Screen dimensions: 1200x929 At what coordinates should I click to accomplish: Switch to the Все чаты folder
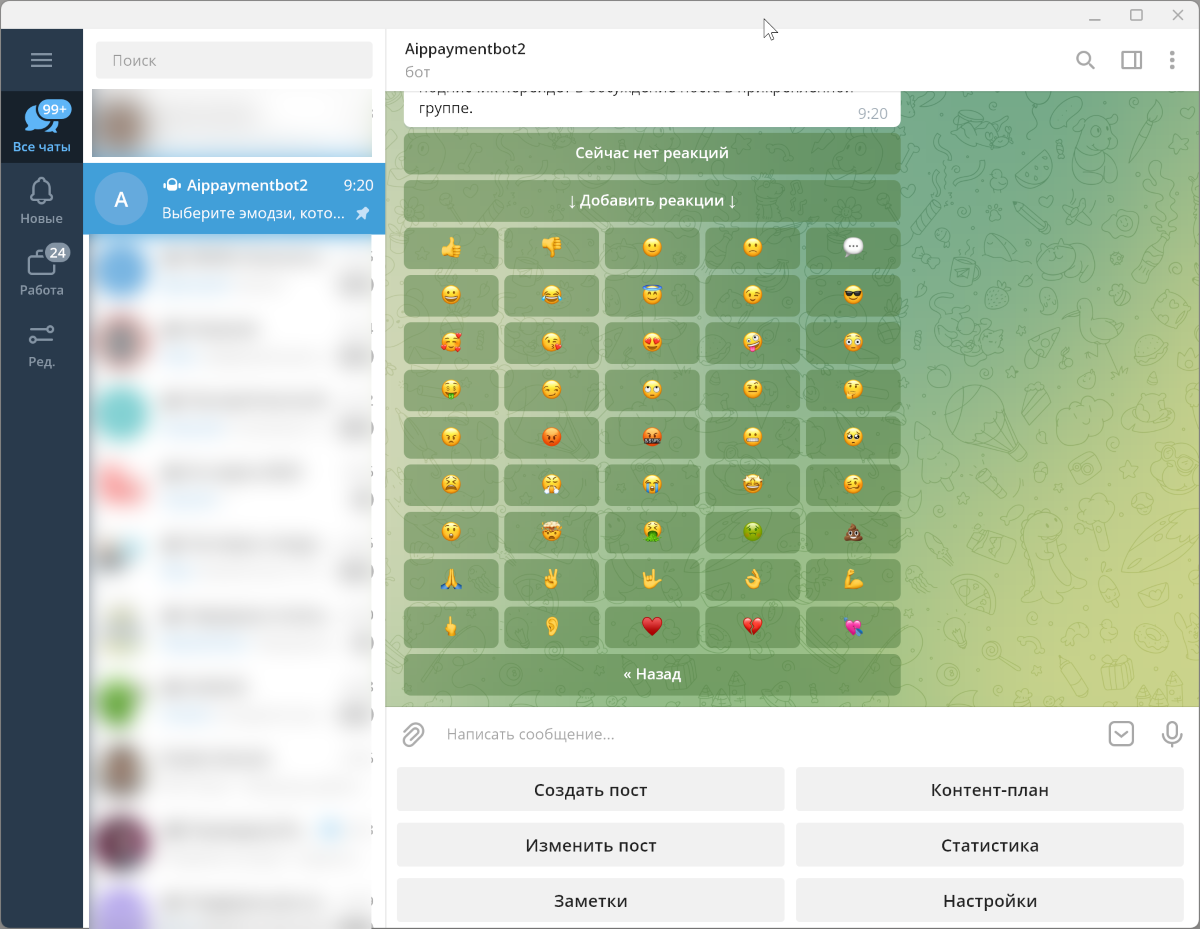tap(41, 127)
